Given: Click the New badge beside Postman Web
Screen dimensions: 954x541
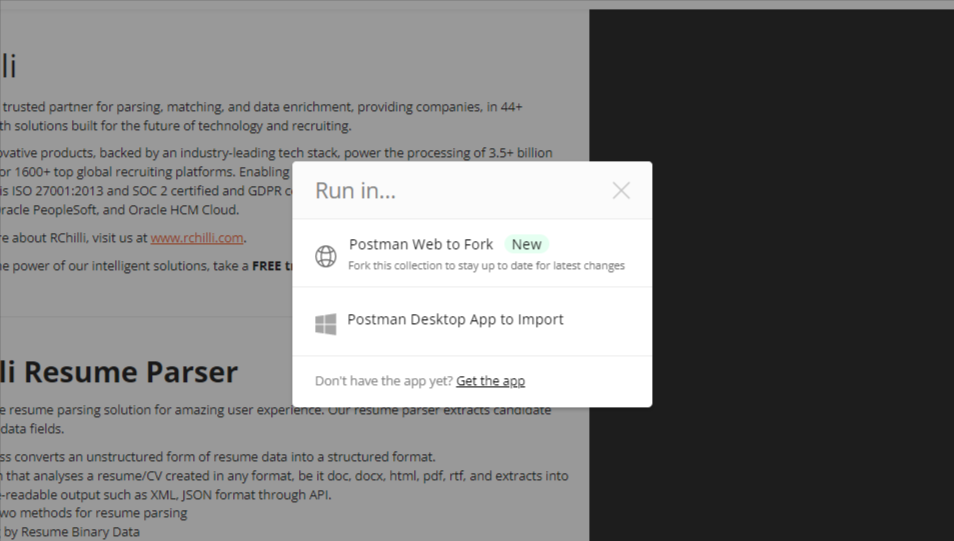Looking at the screenshot, I should pos(526,244).
